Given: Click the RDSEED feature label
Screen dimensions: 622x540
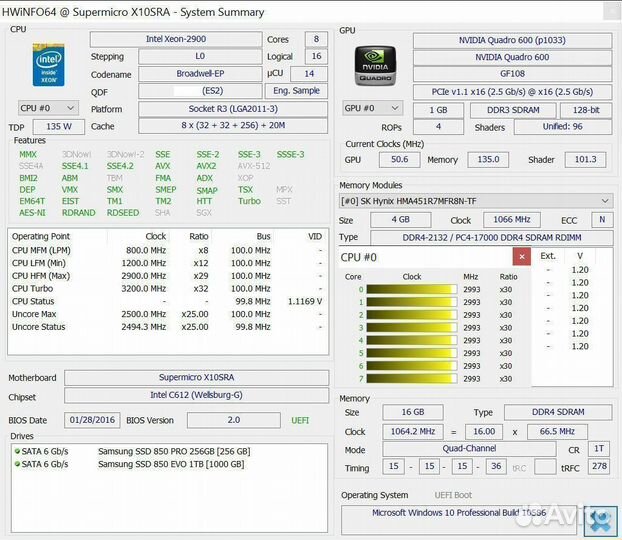Looking at the screenshot, I should pyautogui.click(x=123, y=213).
